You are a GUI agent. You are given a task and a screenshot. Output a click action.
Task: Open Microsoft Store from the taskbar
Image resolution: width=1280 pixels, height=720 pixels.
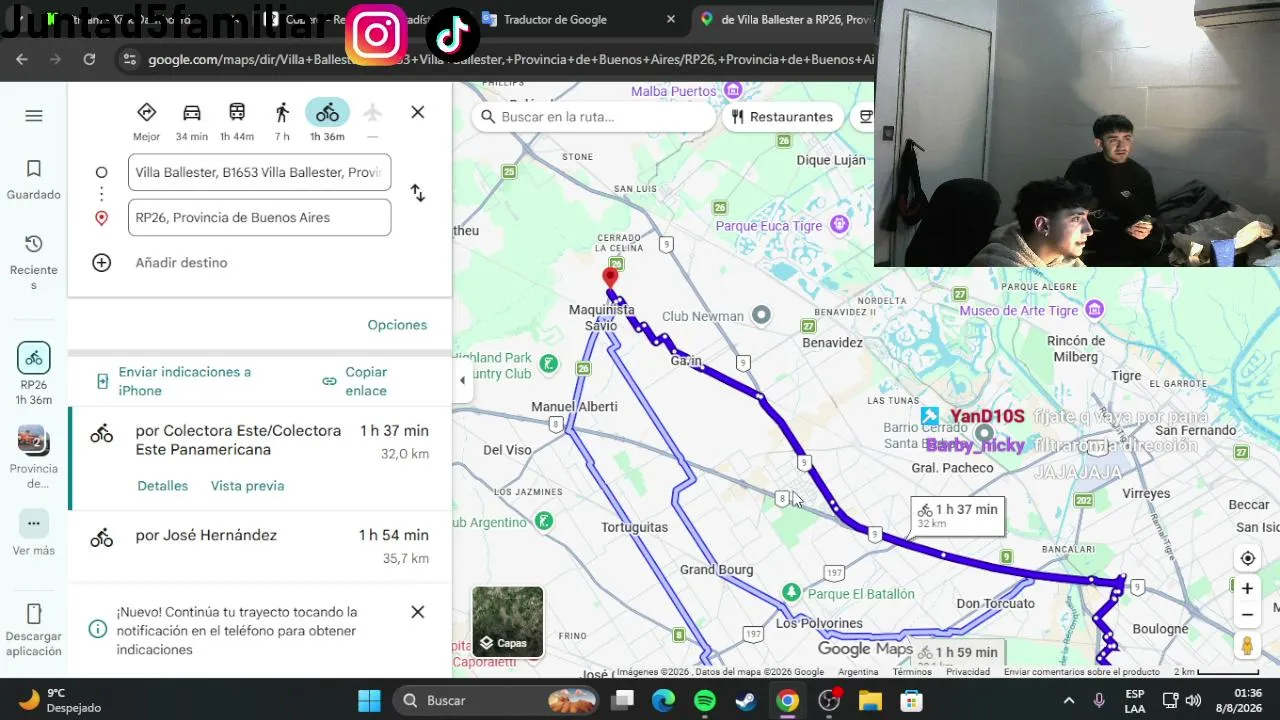(911, 700)
